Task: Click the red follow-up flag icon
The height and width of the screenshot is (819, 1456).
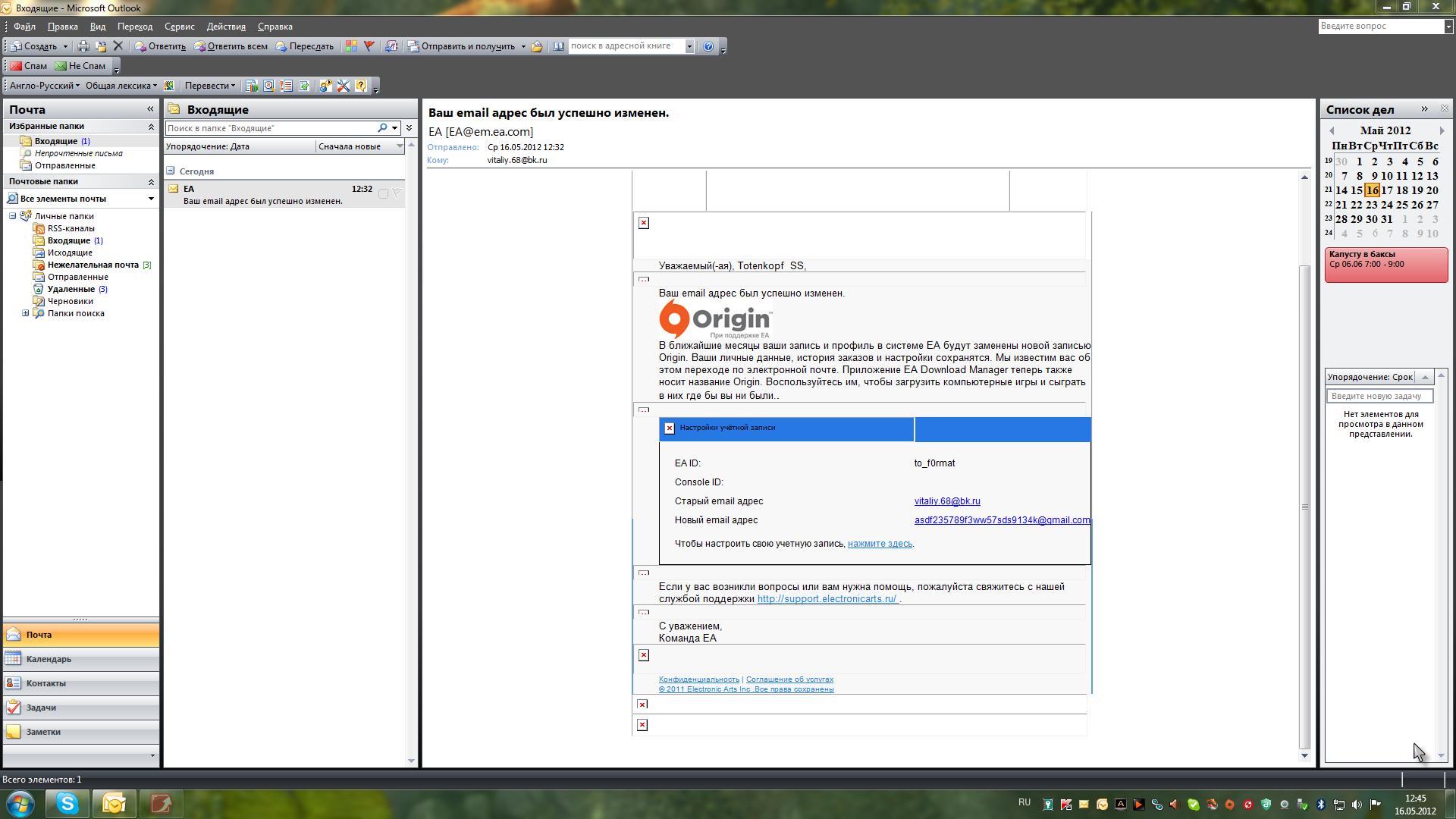Action: coord(369,46)
